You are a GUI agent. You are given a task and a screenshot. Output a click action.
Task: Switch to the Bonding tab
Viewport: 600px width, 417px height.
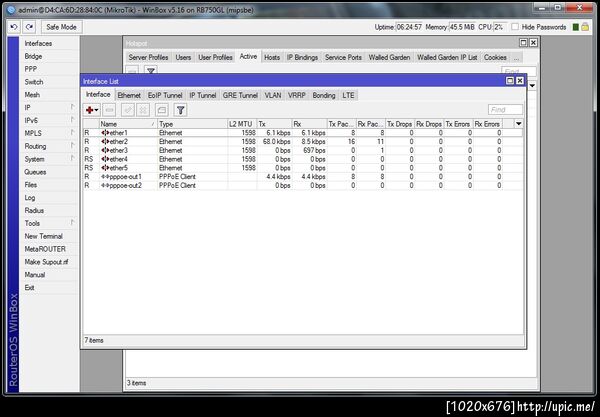point(324,95)
